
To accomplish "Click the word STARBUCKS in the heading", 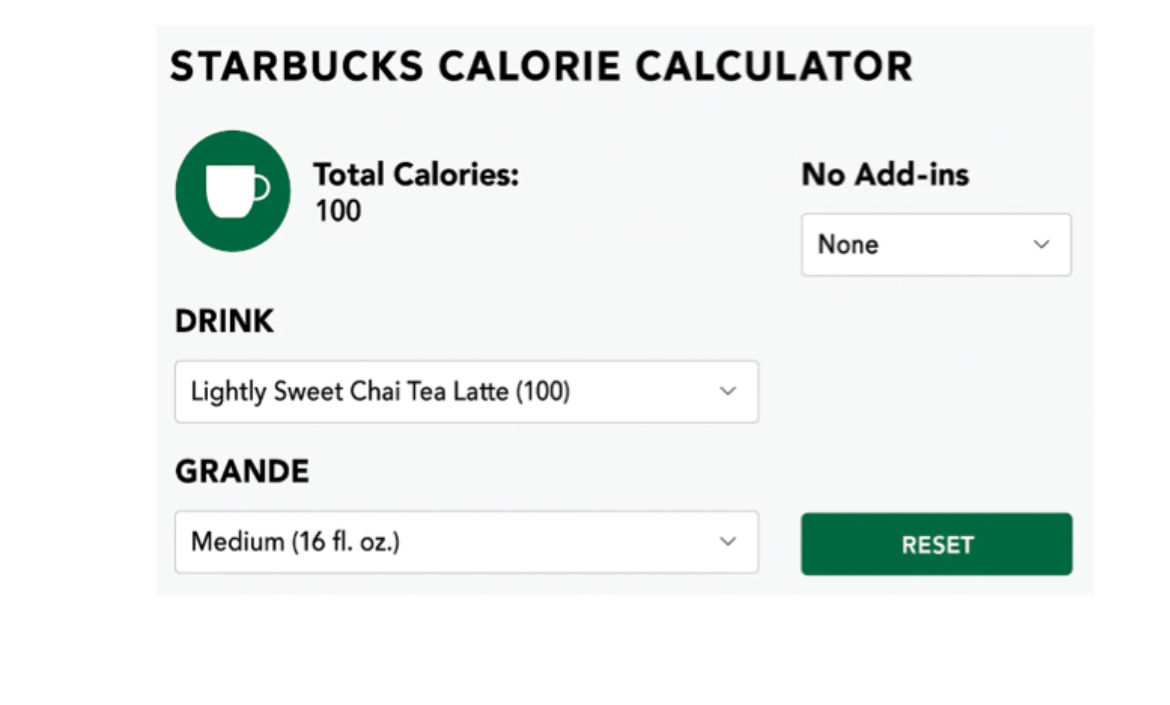I will [x=298, y=67].
